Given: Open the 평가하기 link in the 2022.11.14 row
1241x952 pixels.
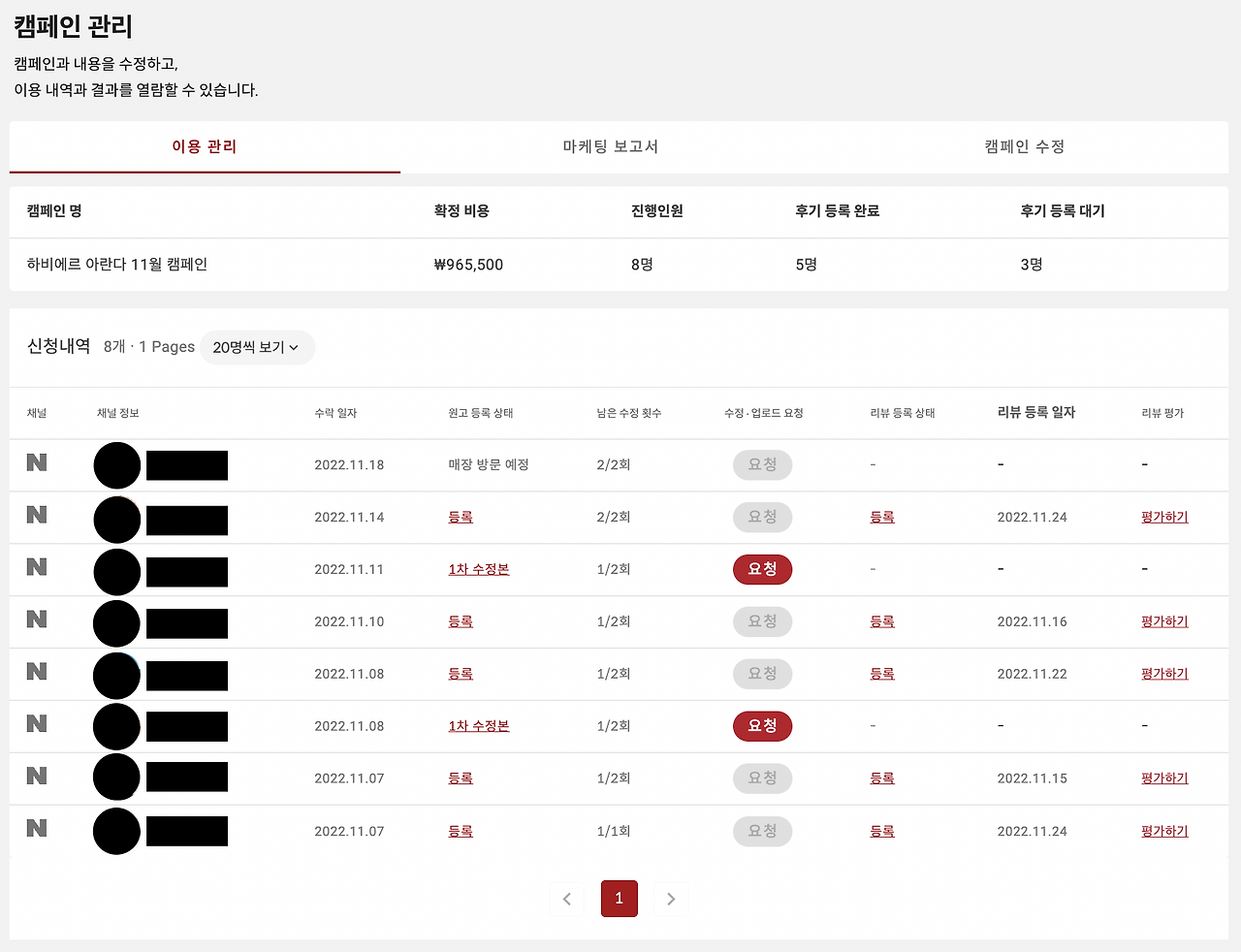Looking at the screenshot, I should pos(1163,517).
